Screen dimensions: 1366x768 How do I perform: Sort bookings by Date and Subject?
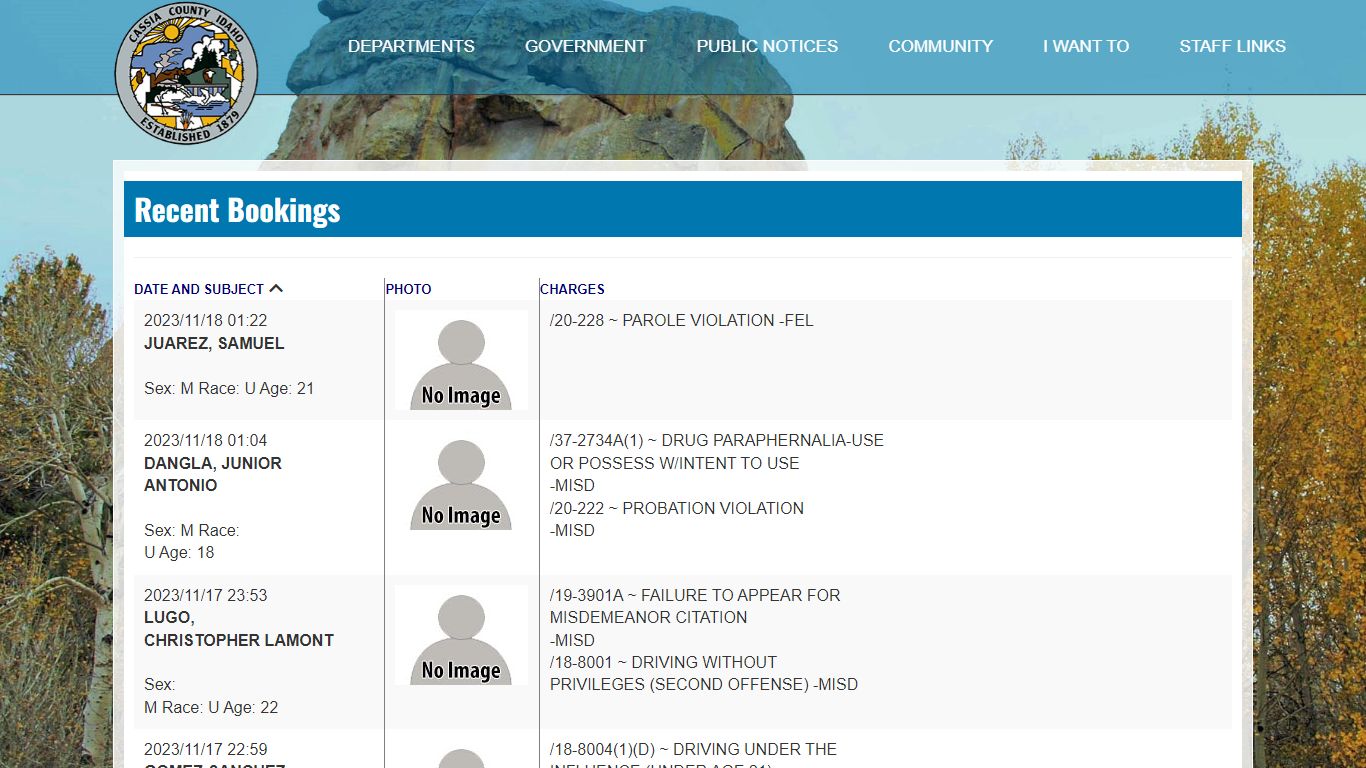tap(199, 289)
